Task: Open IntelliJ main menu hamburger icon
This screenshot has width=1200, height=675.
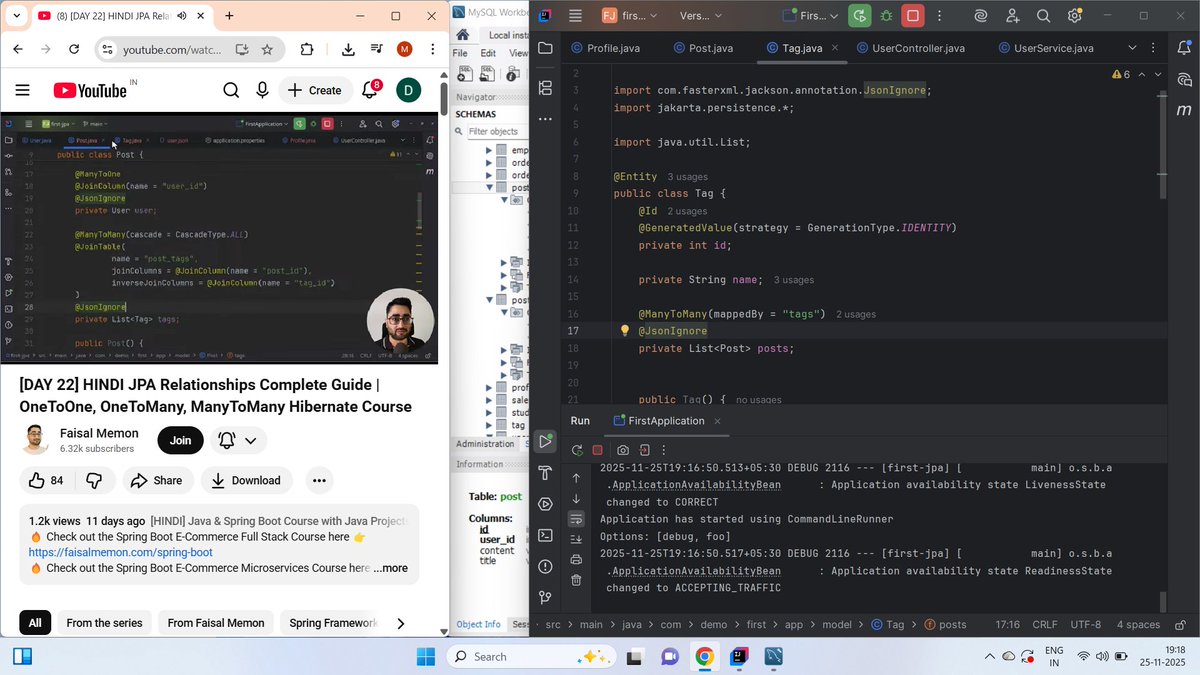Action: [575, 16]
